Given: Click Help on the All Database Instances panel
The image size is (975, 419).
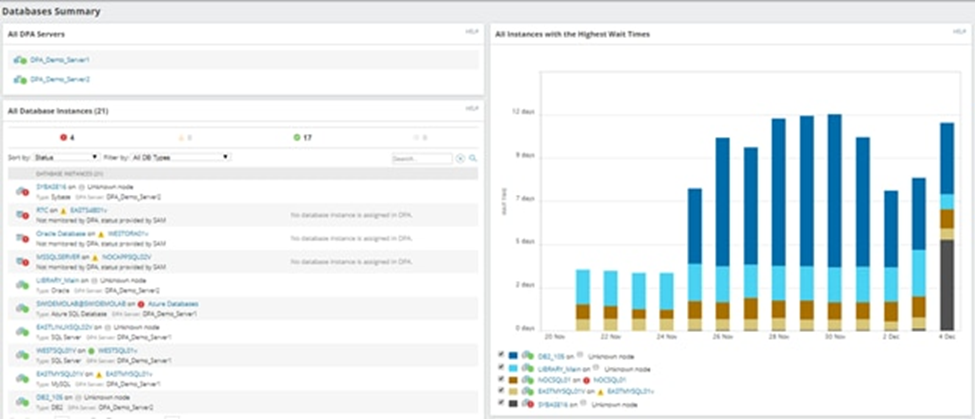Looking at the screenshot, I should 472,108.
